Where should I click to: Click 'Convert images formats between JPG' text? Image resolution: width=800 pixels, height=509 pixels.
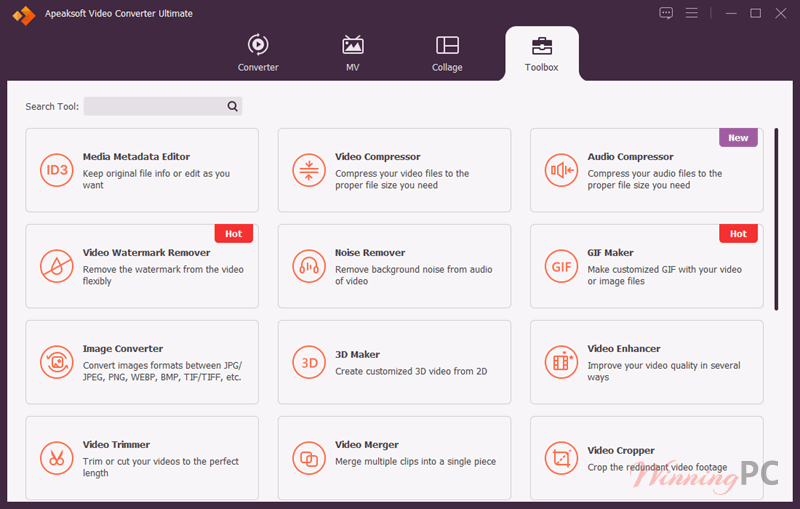[x=162, y=371]
